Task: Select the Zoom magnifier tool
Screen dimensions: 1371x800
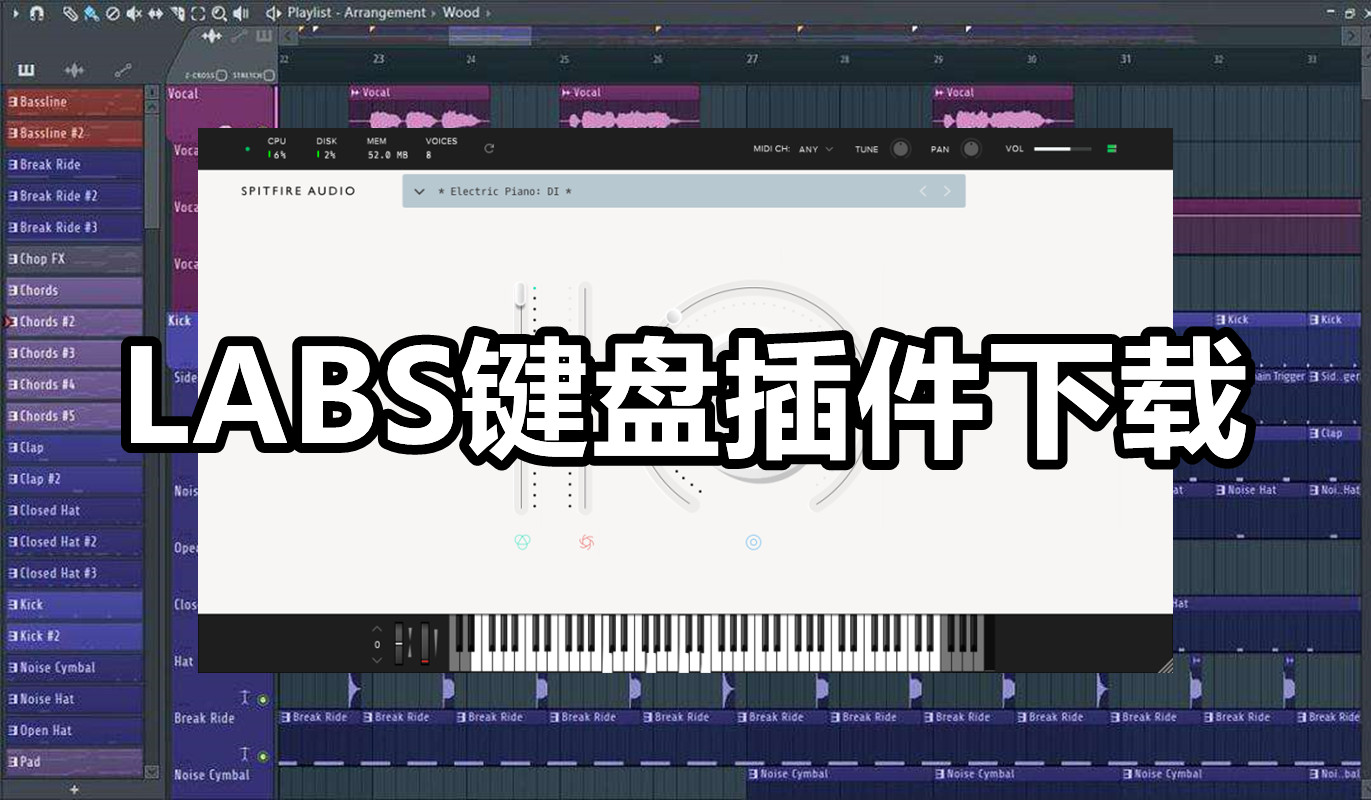Action: tap(219, 13)
